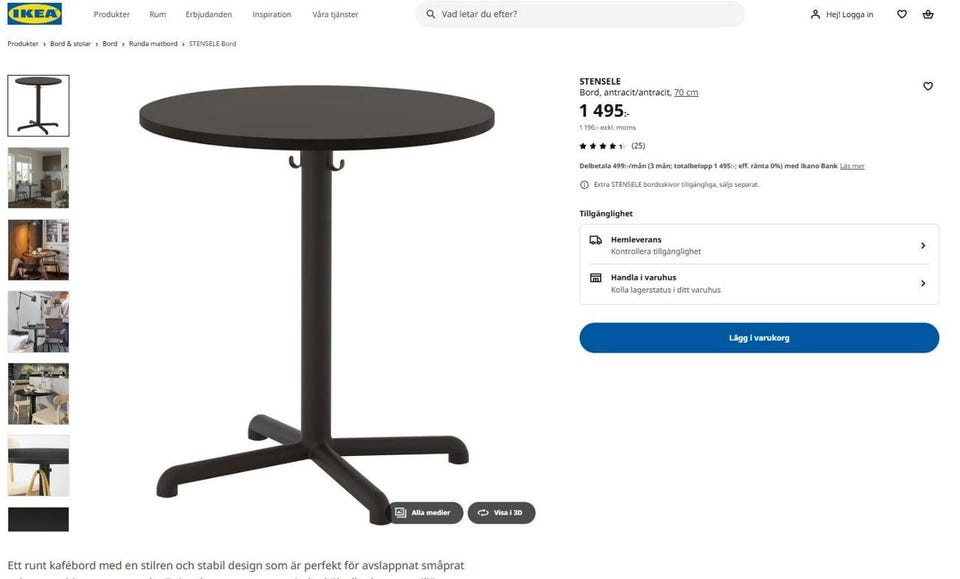Click the IKEA logo
The image size is (960, 579).
[34, 13]
